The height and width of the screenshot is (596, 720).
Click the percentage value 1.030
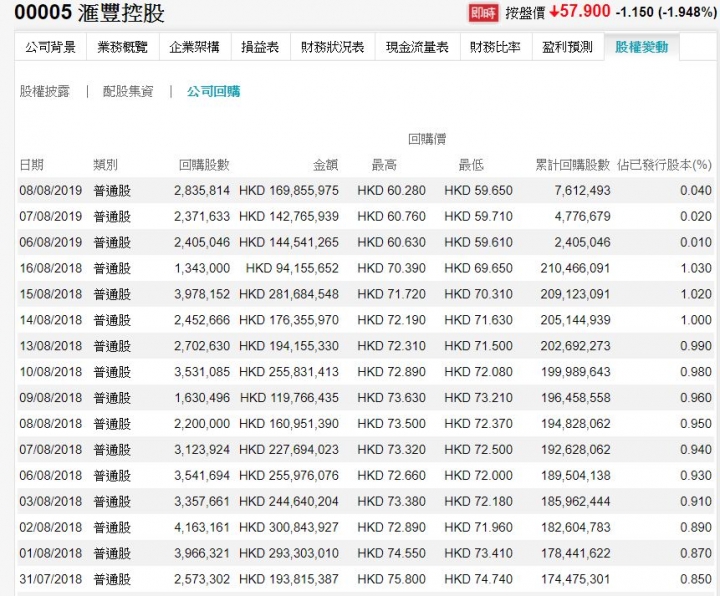[696, 268]
